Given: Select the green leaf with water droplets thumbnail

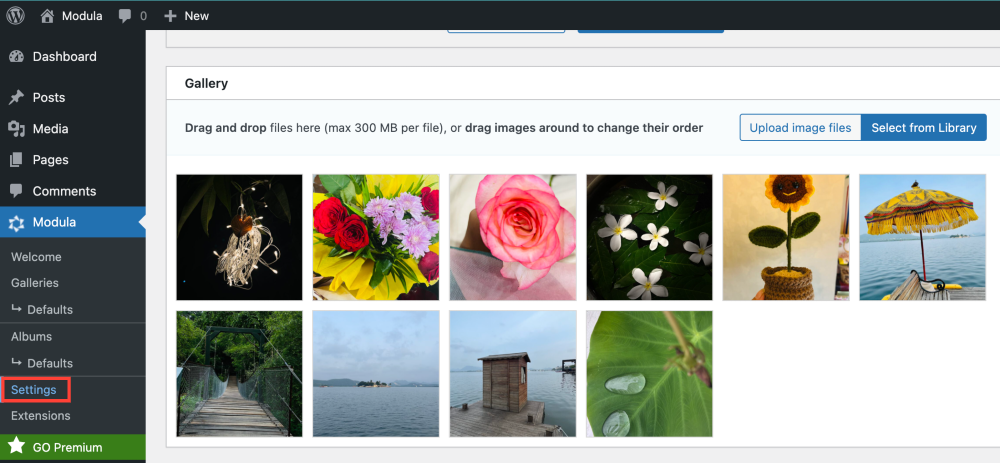Looking at the screenshot, I should pos(649,373).
